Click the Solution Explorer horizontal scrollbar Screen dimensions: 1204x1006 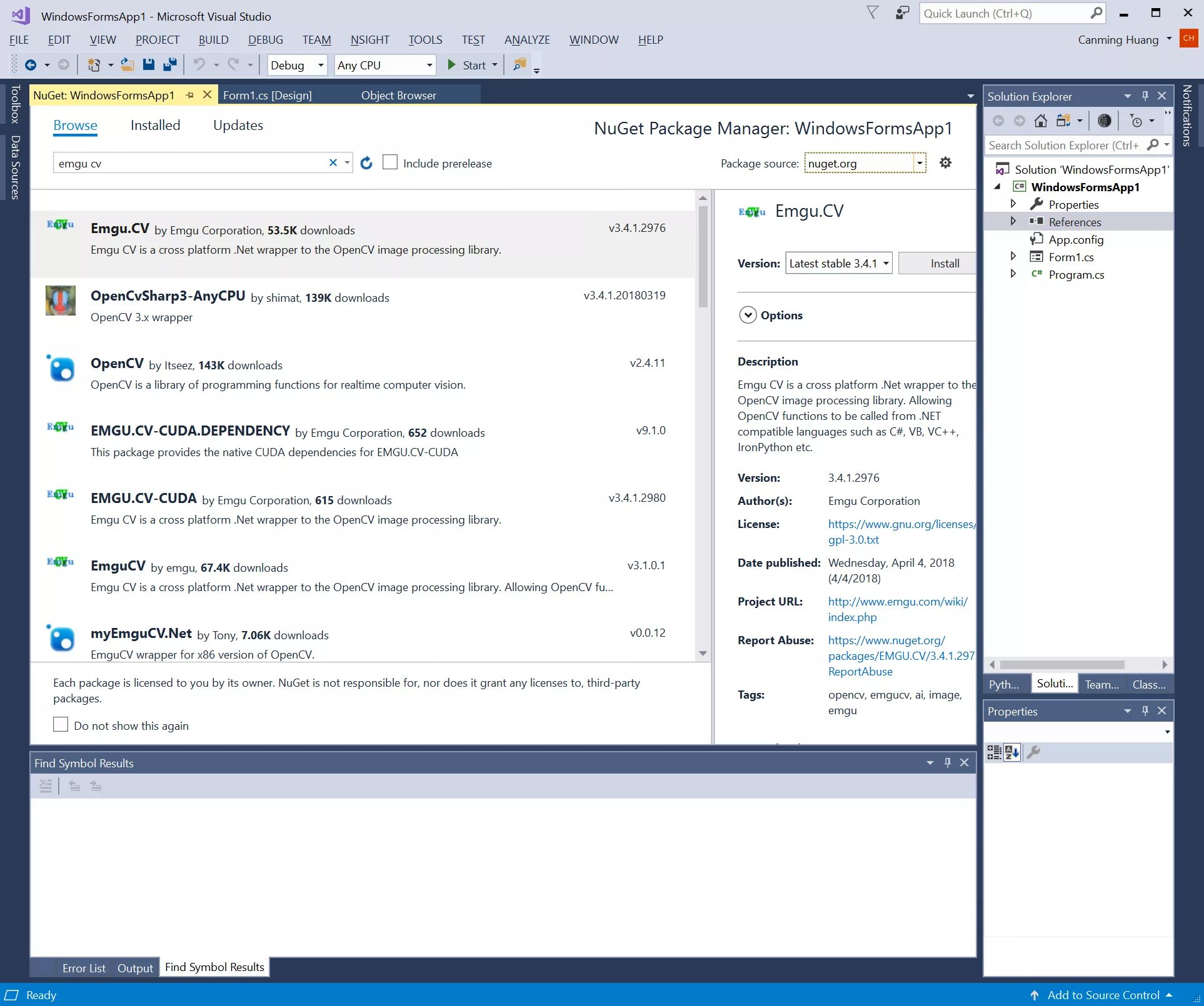coord(1062,664)
